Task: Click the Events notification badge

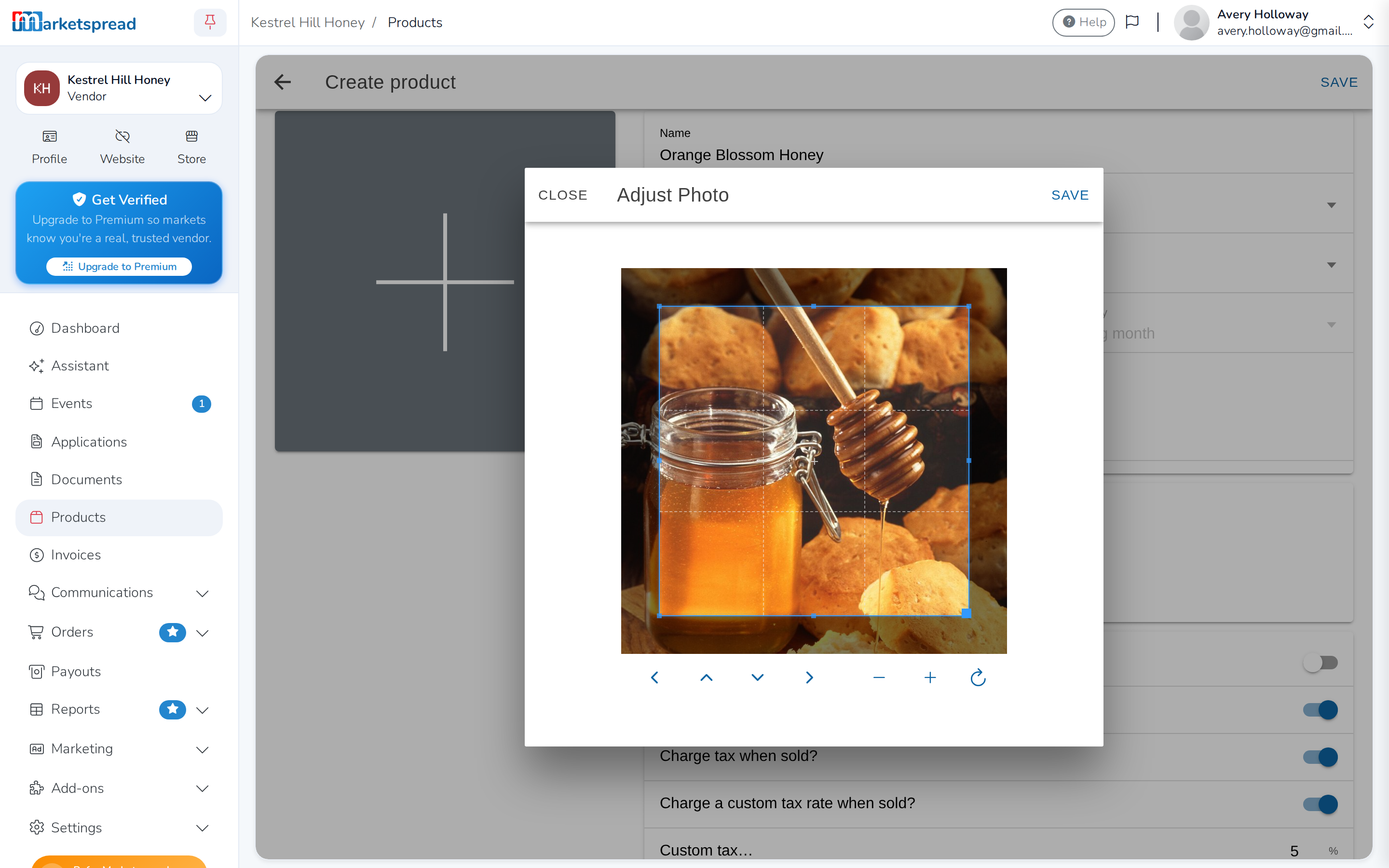Action: (x=202, y=404)
